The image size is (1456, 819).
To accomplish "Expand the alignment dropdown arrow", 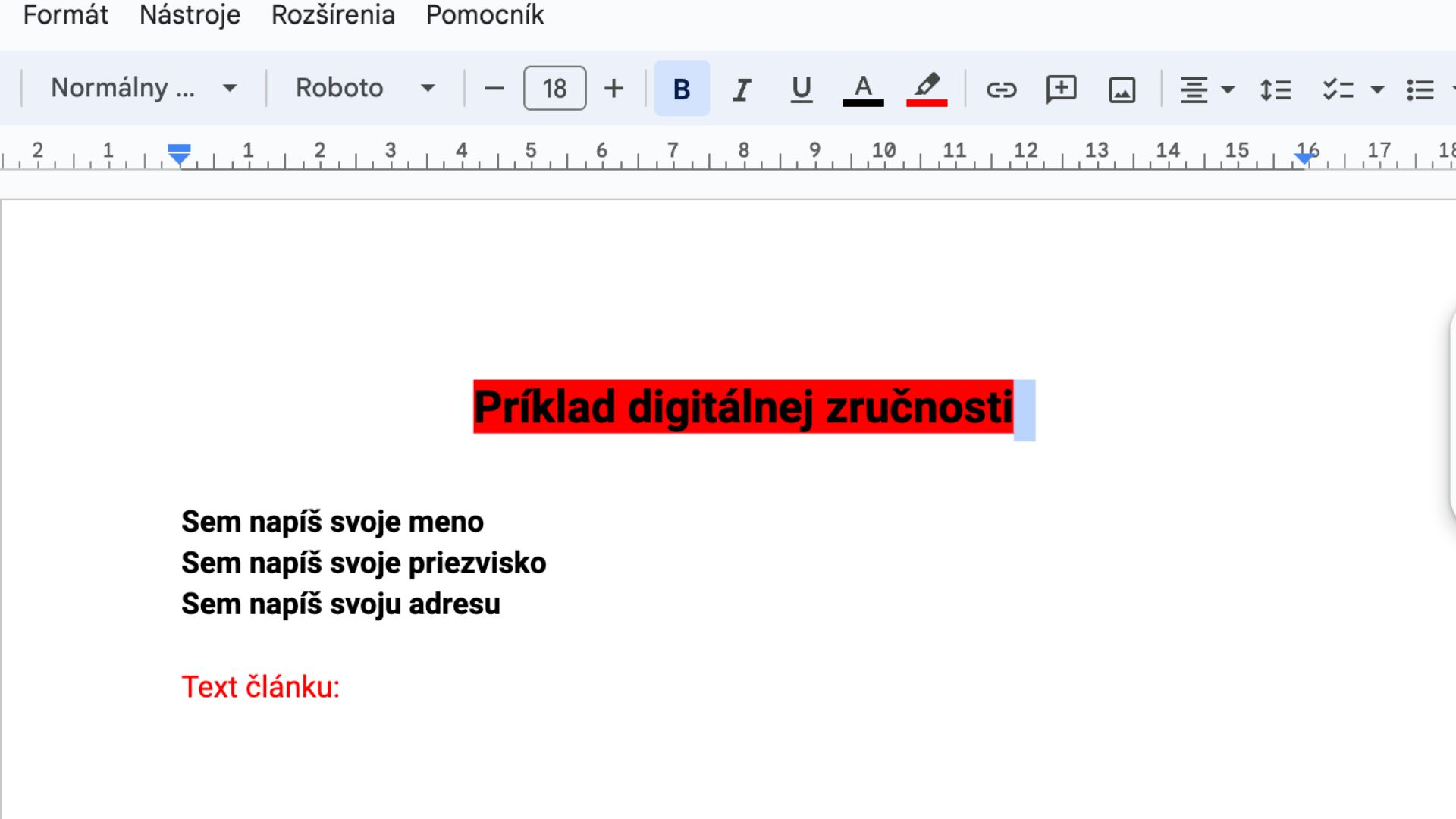I will tap(1228, 89).
